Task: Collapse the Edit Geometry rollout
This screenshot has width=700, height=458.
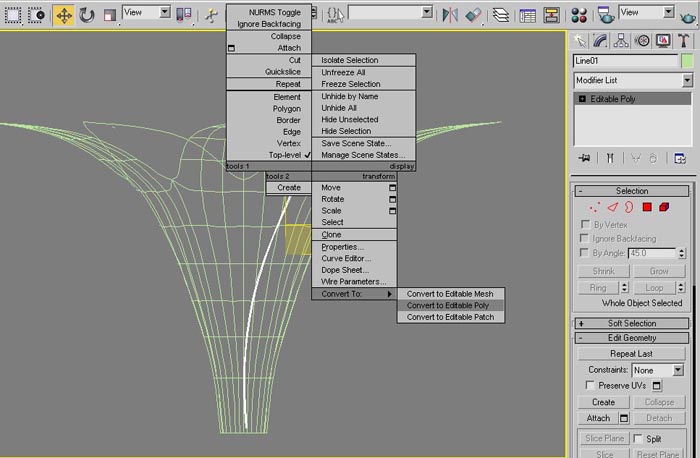Action: tap(632, 338)
